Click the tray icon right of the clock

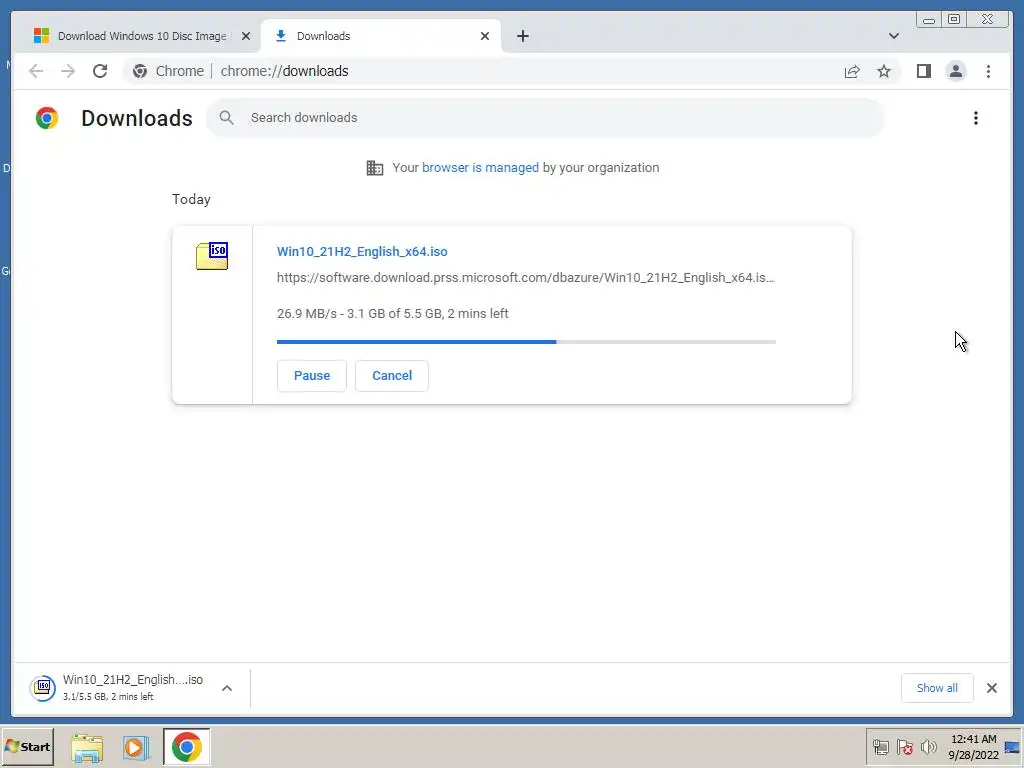[x=1013, y=747]
